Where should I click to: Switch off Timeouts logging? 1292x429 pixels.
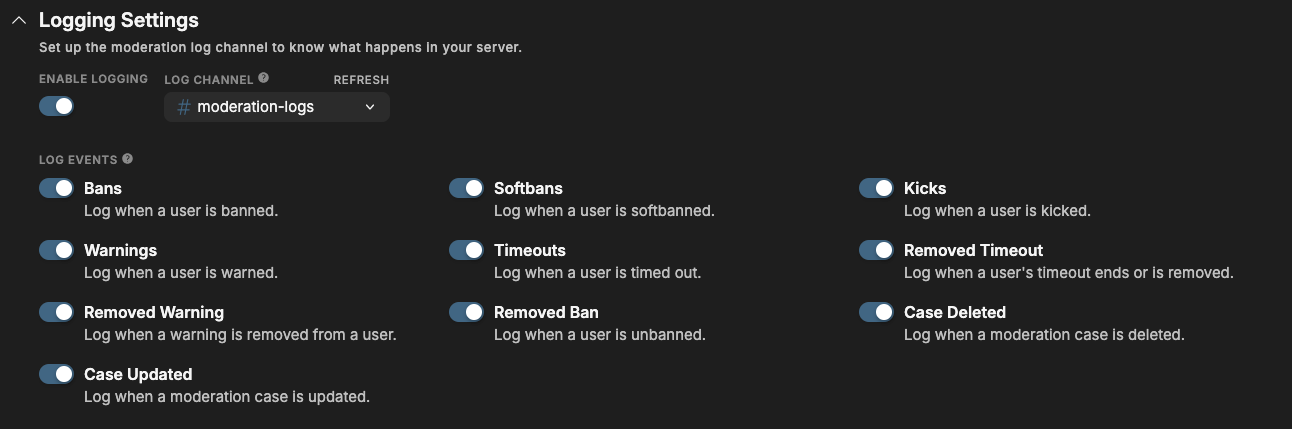coord(467,250)
